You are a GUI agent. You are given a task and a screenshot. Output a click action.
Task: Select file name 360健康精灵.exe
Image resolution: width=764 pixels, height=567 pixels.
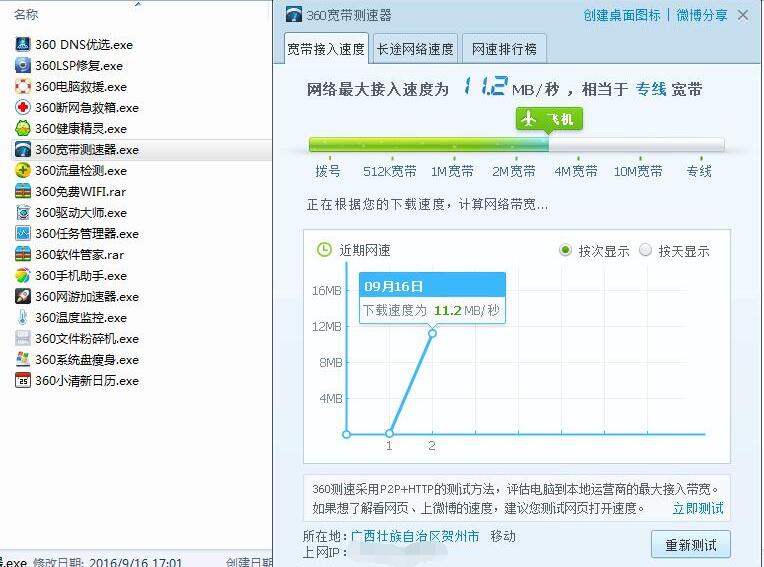pyautogui.click(x=81, y=128)
